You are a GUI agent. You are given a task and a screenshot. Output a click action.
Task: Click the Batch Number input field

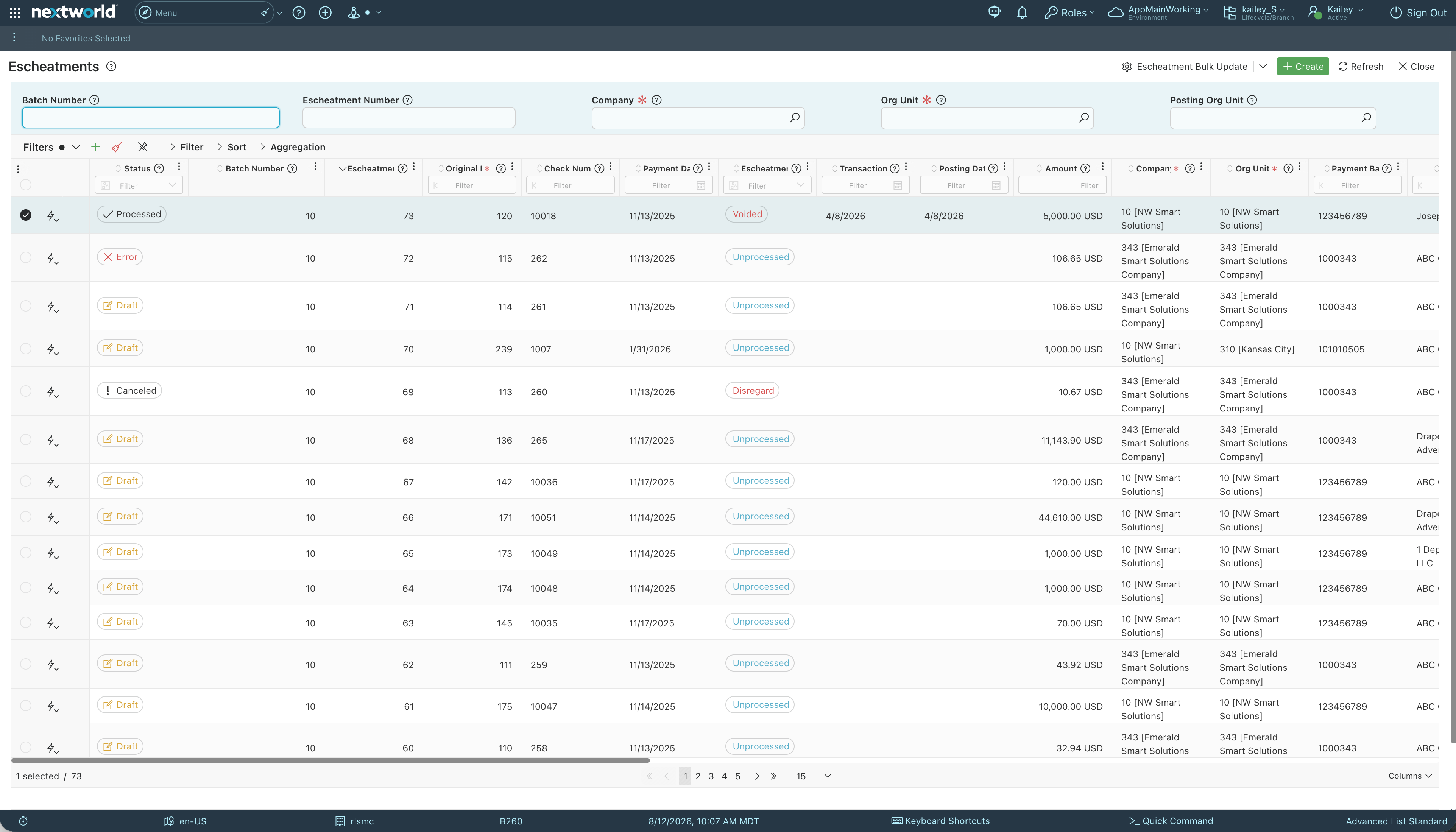coord(151,118)
